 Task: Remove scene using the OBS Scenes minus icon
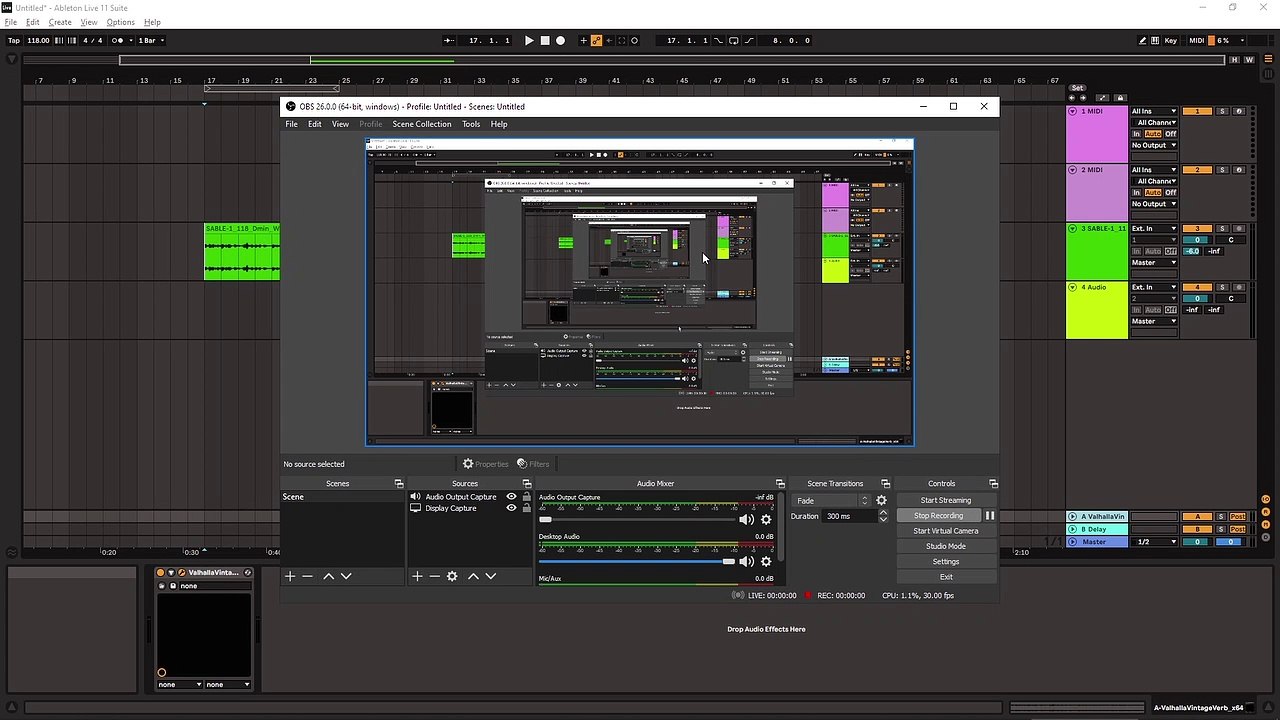click(x=308, y=576)
